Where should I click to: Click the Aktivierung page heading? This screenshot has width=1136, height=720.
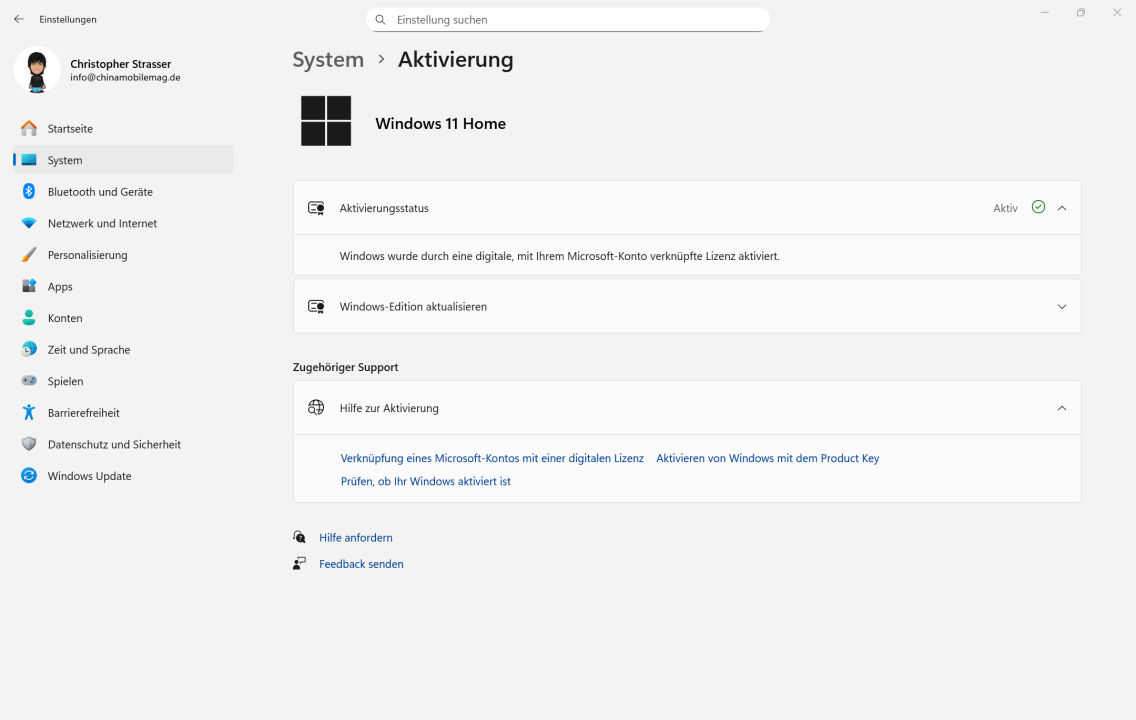456,59
